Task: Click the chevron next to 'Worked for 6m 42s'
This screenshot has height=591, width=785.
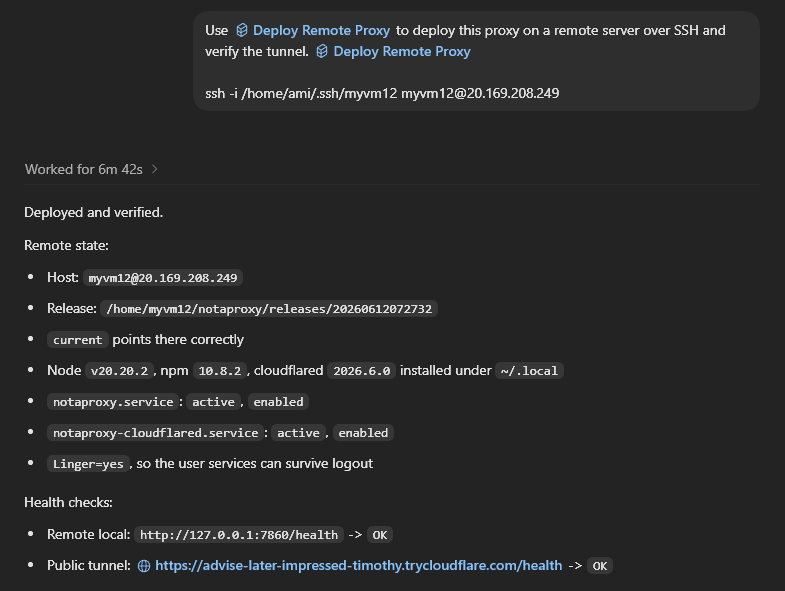Action: 154,169
